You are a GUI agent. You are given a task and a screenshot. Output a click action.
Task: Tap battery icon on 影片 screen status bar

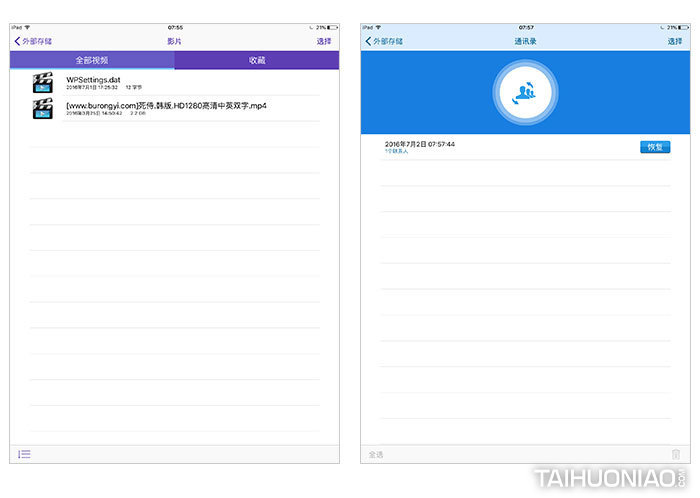330,27
